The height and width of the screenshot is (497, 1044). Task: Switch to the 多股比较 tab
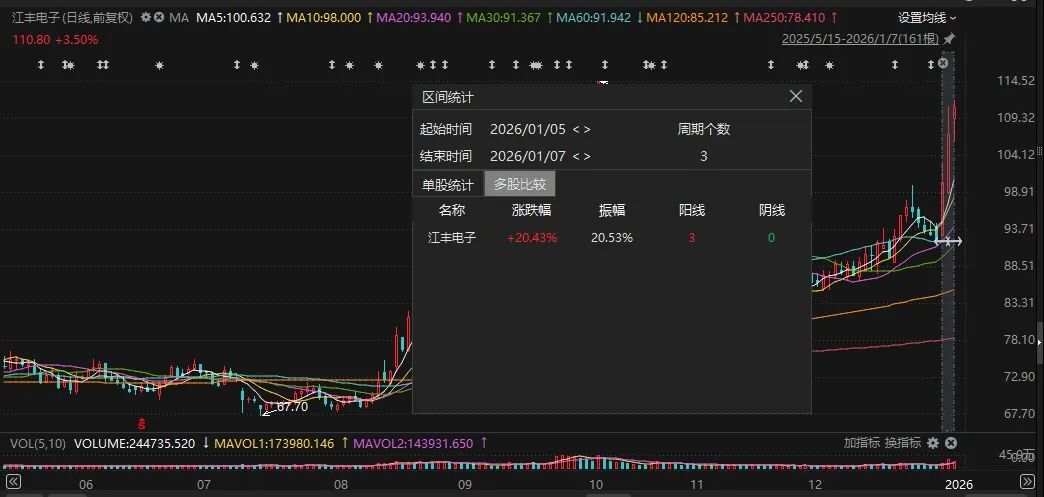click(519, 185)
